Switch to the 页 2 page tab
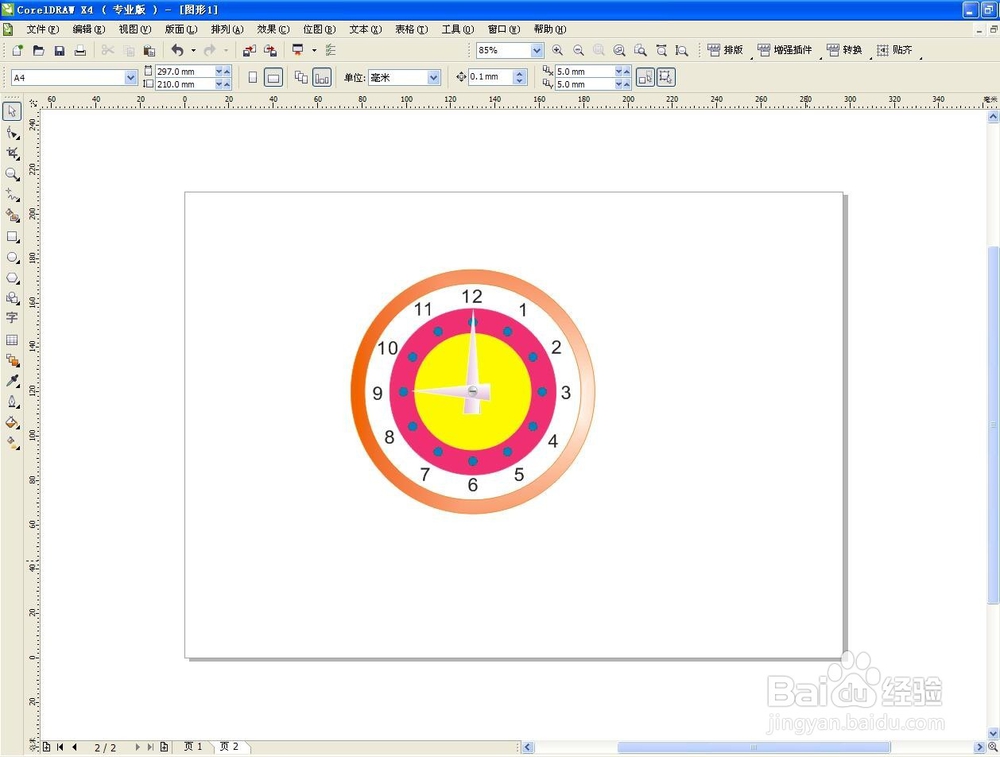 (231, 746)
